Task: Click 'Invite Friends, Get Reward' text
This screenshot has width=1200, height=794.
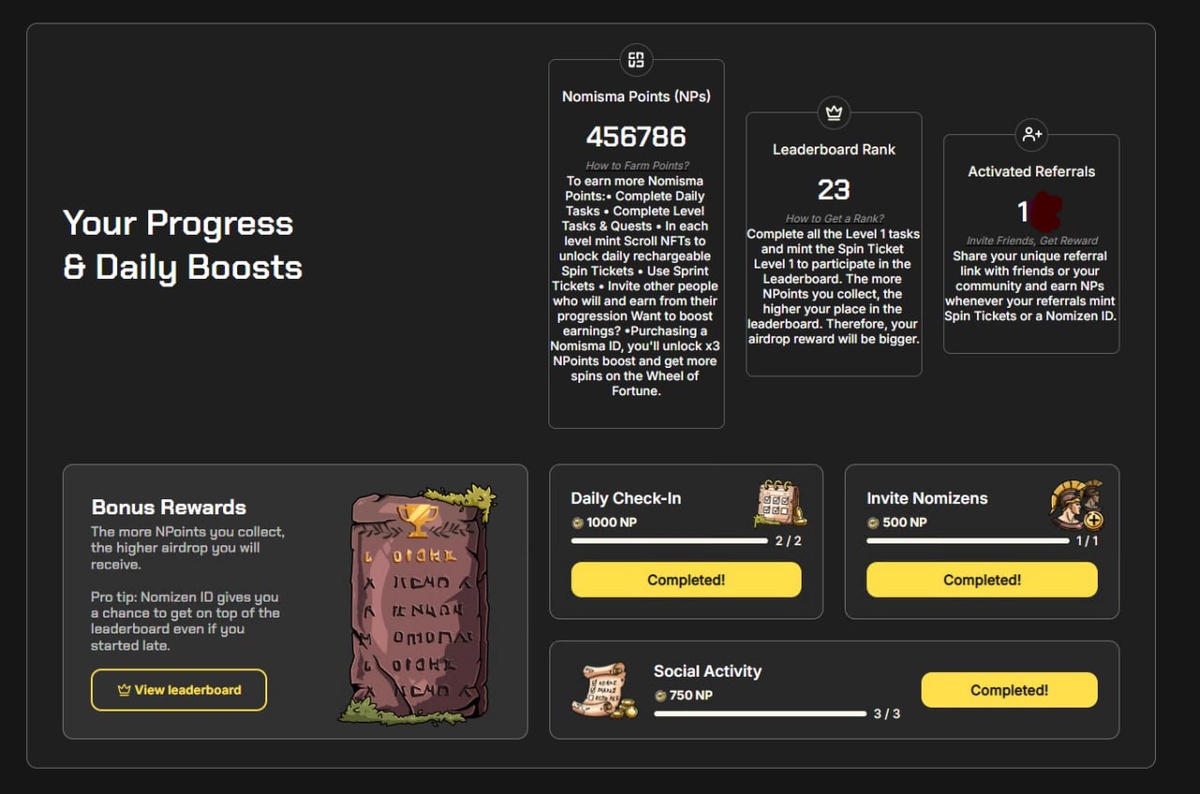Action: click(x=1032, y=241)
